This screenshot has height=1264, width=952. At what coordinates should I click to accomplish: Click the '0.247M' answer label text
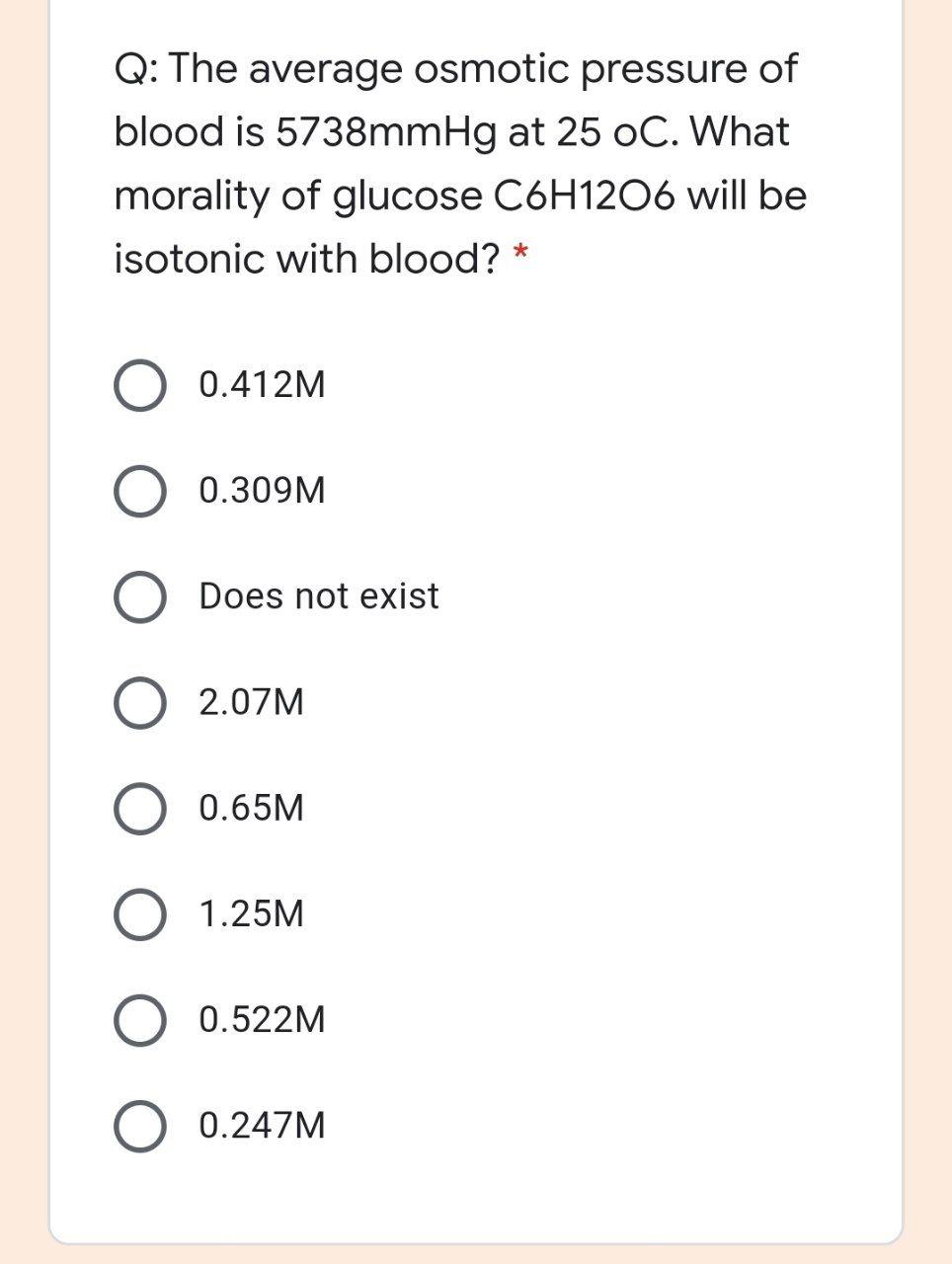click(262, 1126)
